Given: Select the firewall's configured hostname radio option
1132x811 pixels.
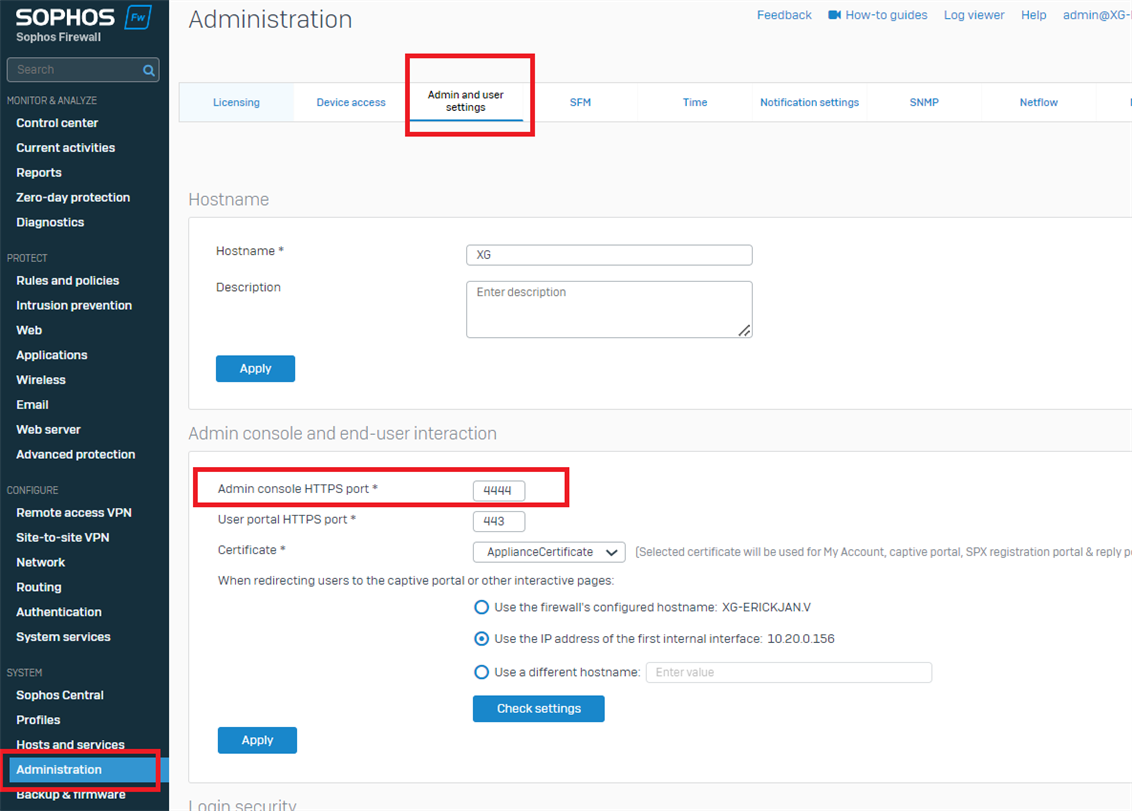Looking at the screenshot, I should (x=482, y=607).
